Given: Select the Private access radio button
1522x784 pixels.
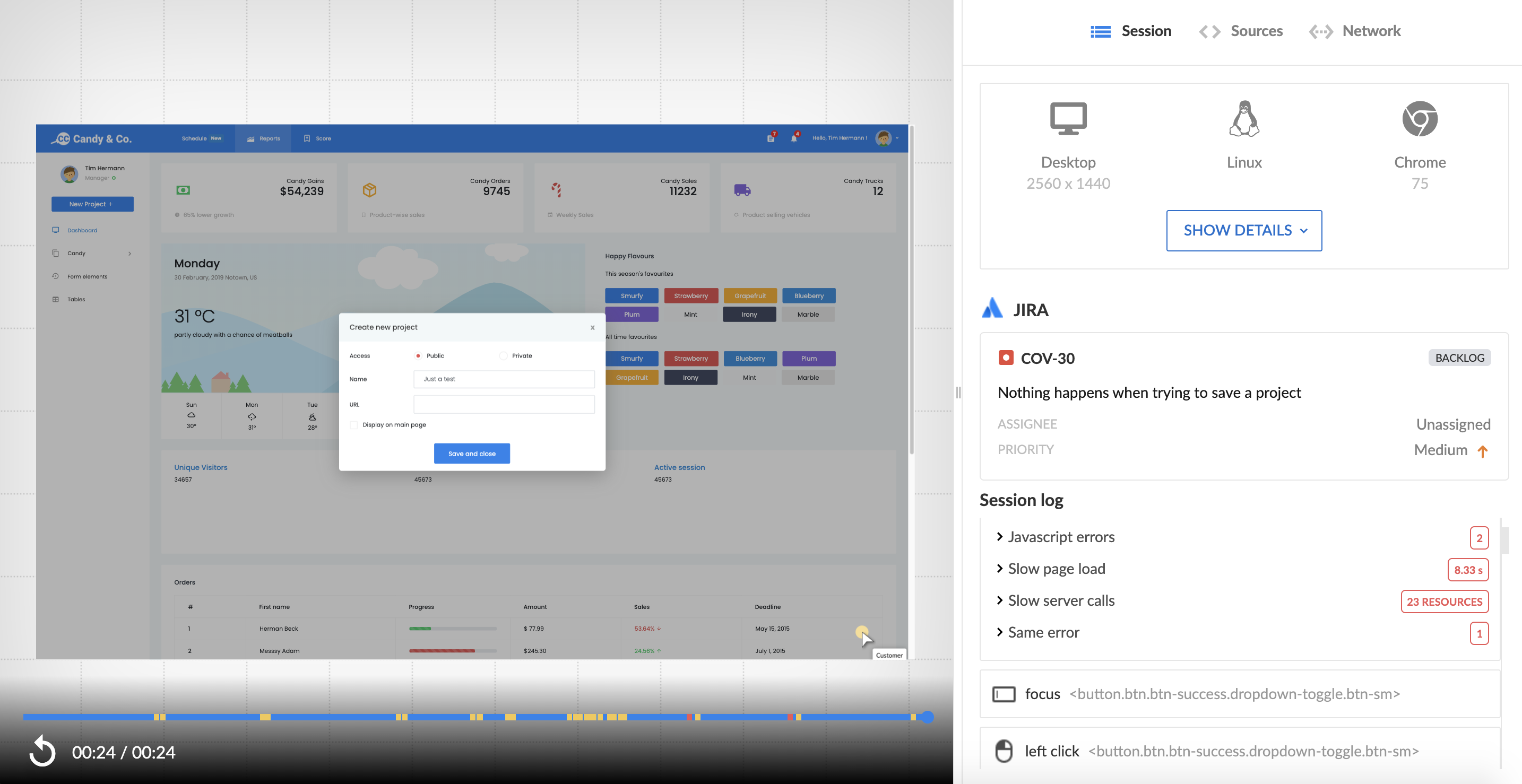Looking at the screenshot, I should (504, 356).
